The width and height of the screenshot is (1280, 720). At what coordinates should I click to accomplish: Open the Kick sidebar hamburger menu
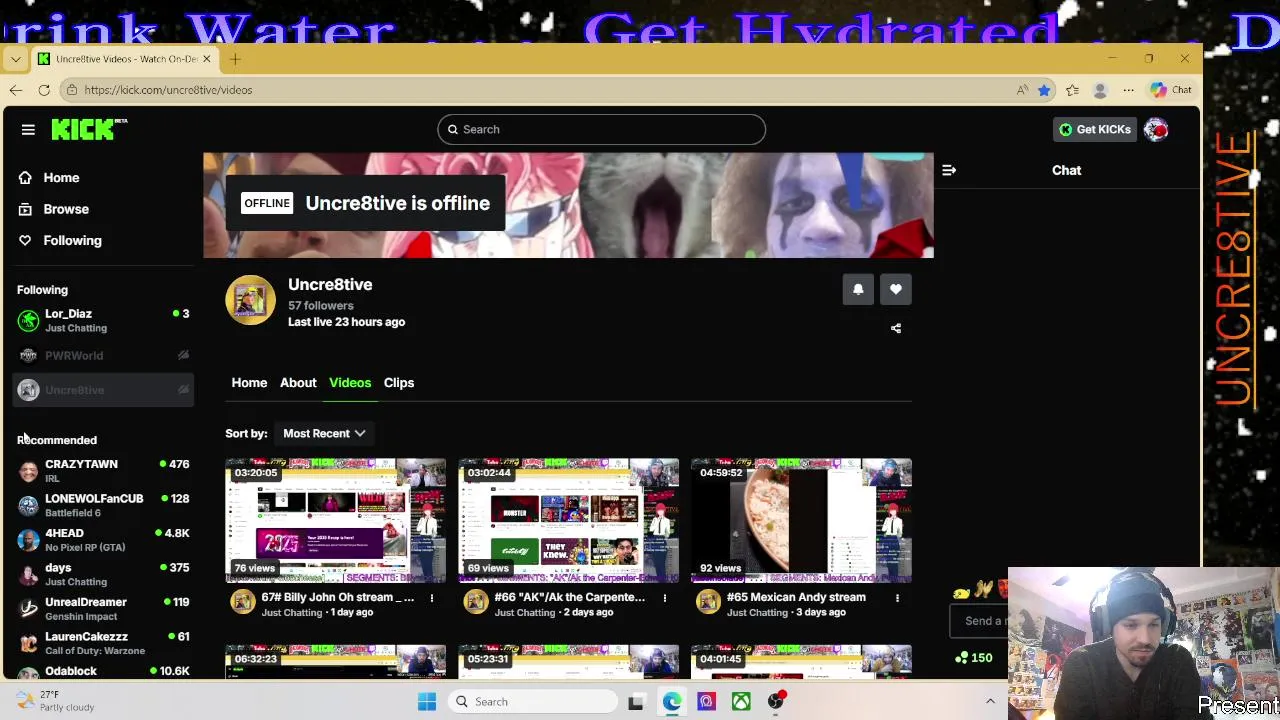click(x=28, y=129)
